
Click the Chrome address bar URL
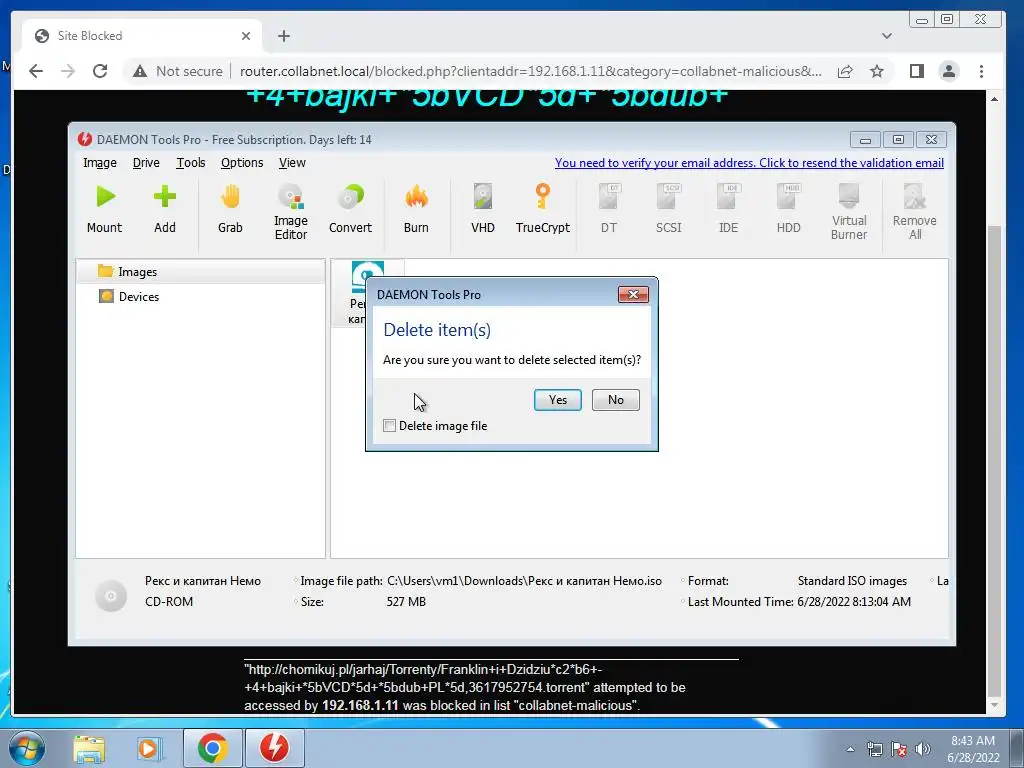pos(530,71)
